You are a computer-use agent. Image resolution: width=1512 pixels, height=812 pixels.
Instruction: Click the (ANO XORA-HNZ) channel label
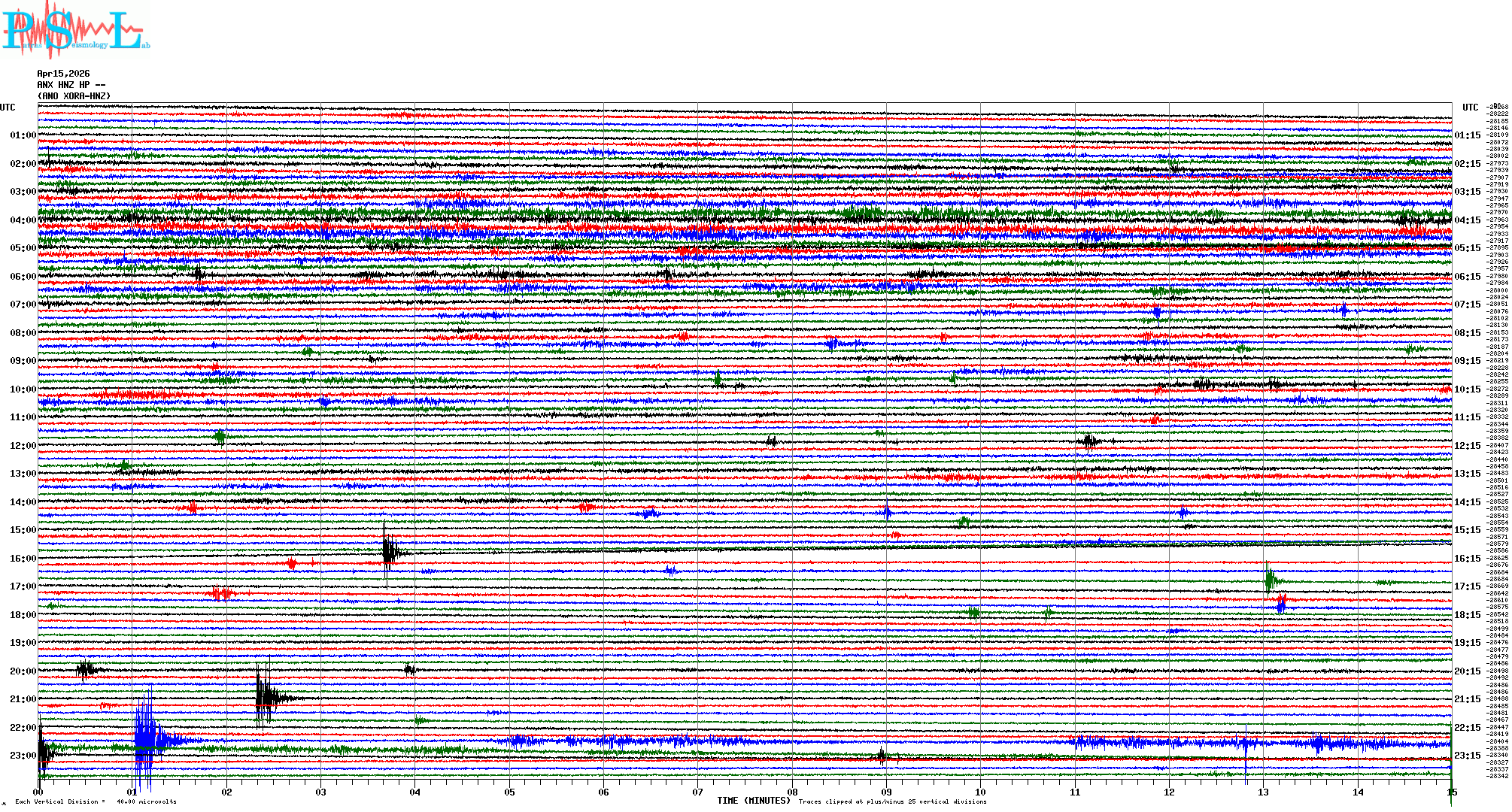coord(74,96)
